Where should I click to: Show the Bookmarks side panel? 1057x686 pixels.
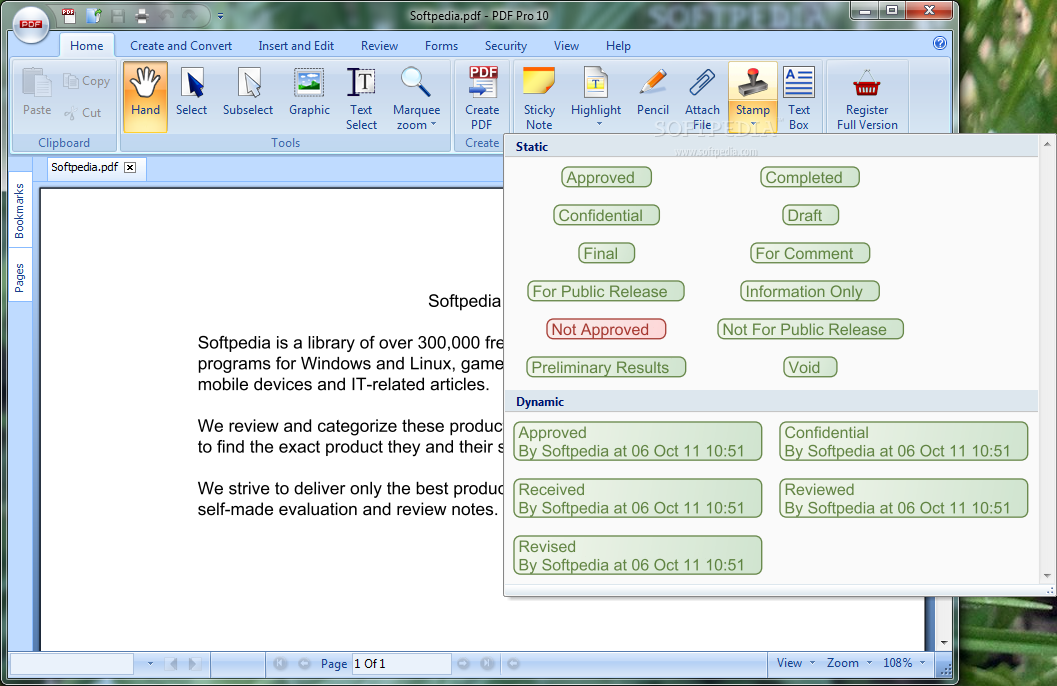[x=20, y=211]
